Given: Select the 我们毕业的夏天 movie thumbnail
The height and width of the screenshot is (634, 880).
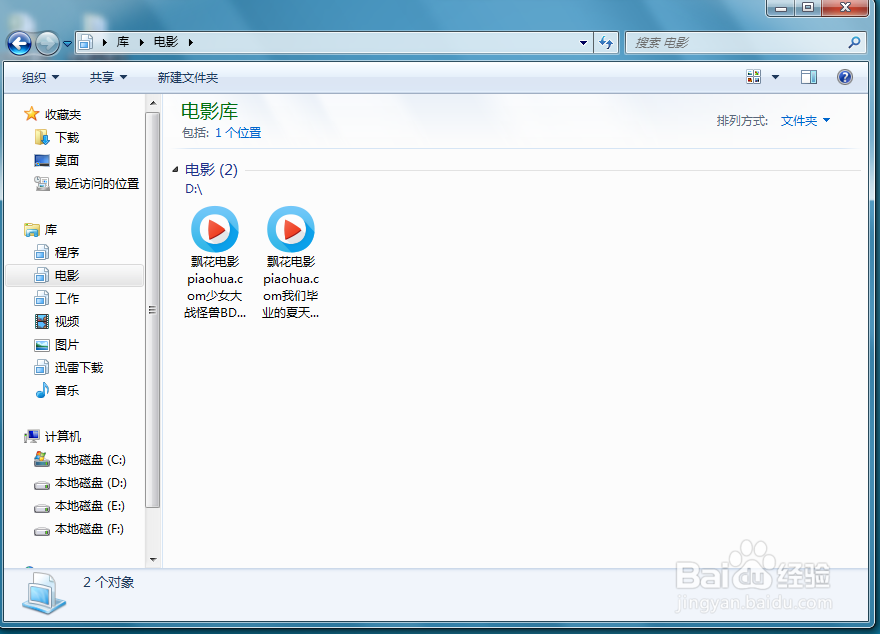Looking at the screenshot, I should tap(289, 227).
